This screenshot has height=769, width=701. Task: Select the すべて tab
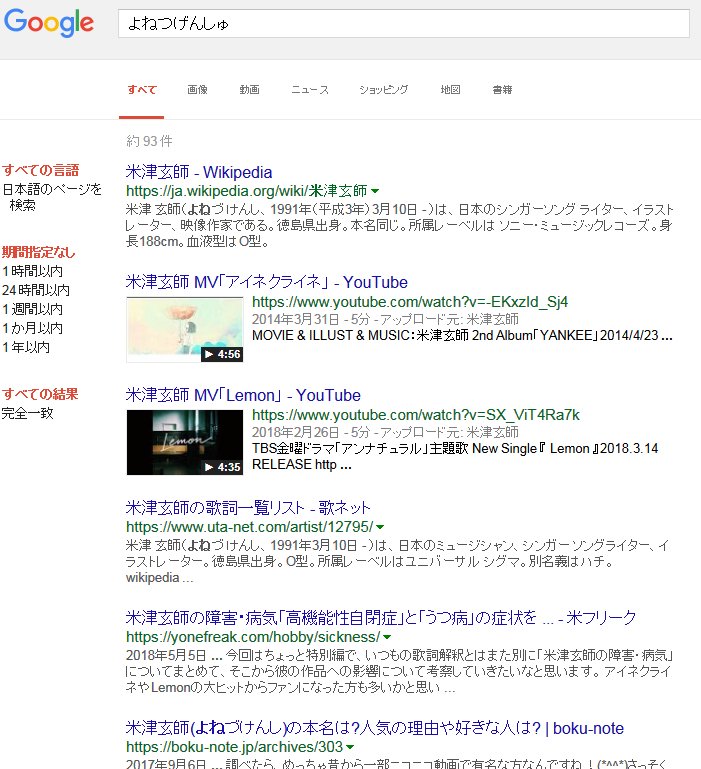tap(142, 90)
